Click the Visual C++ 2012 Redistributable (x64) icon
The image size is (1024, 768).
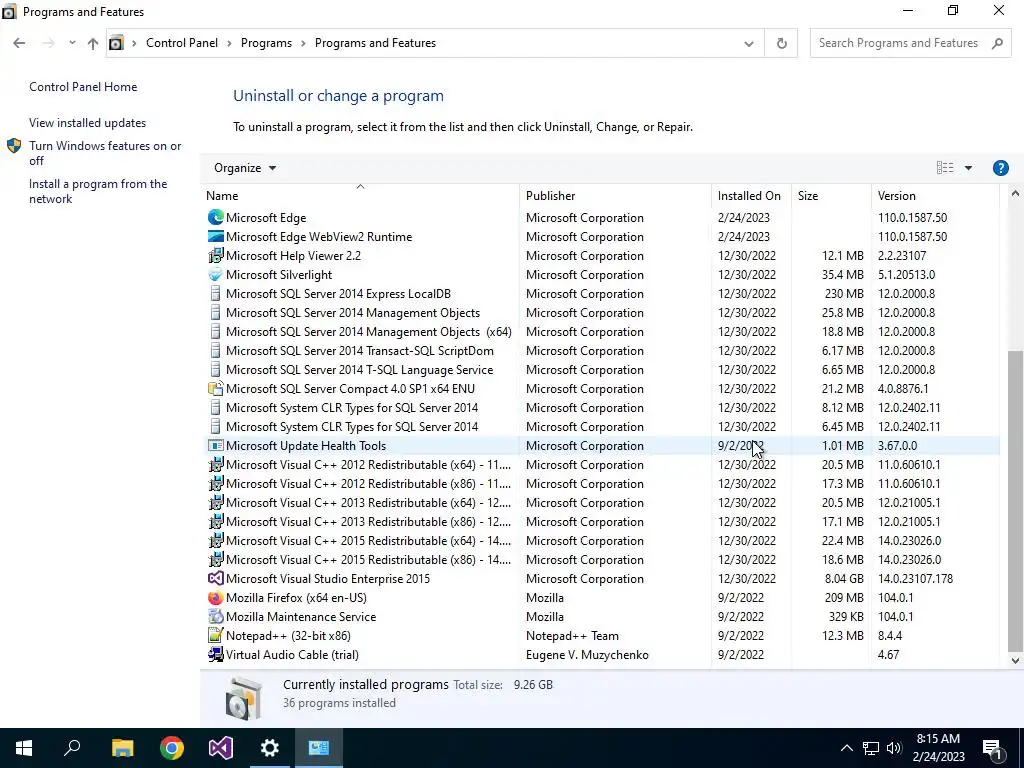tap(216, 464)
